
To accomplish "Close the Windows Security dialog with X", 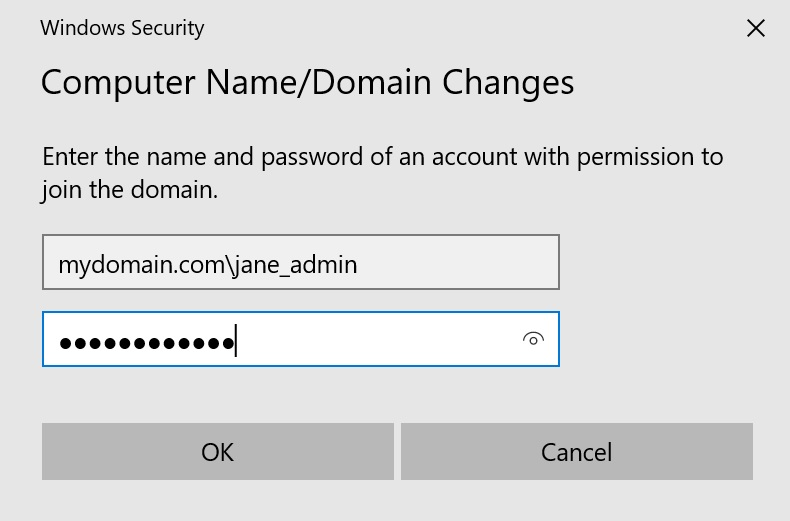I will [x=756, y=28].
